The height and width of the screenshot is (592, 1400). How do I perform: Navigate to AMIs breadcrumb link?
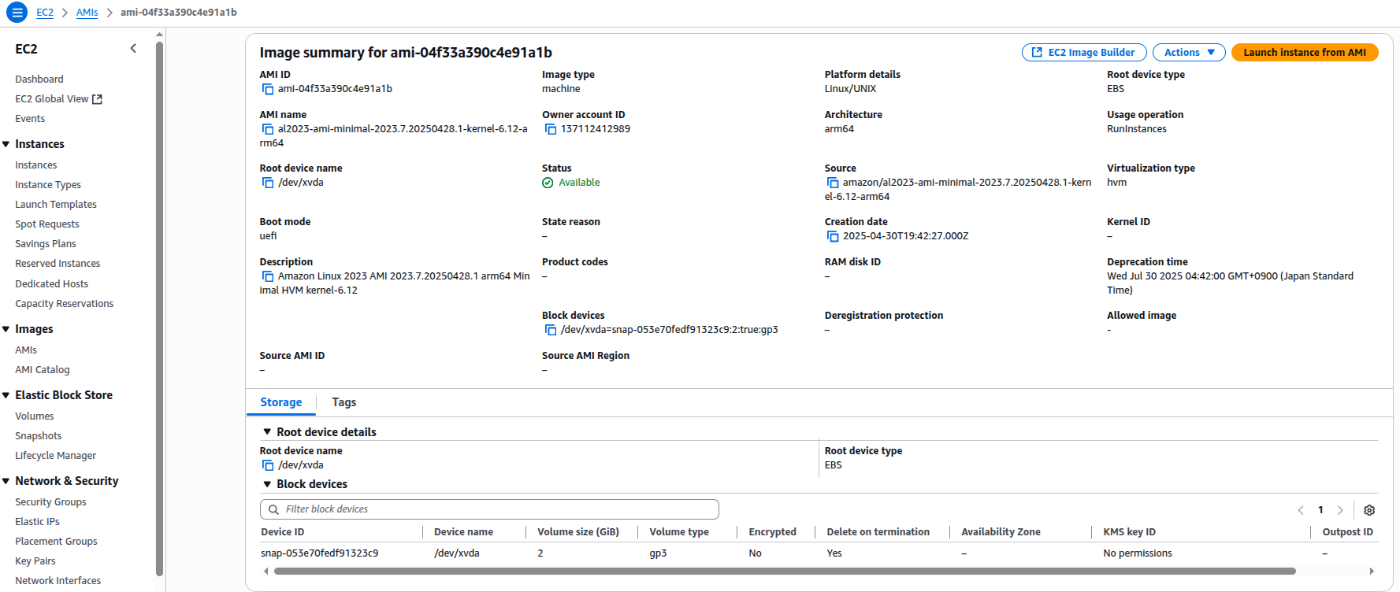87,12
